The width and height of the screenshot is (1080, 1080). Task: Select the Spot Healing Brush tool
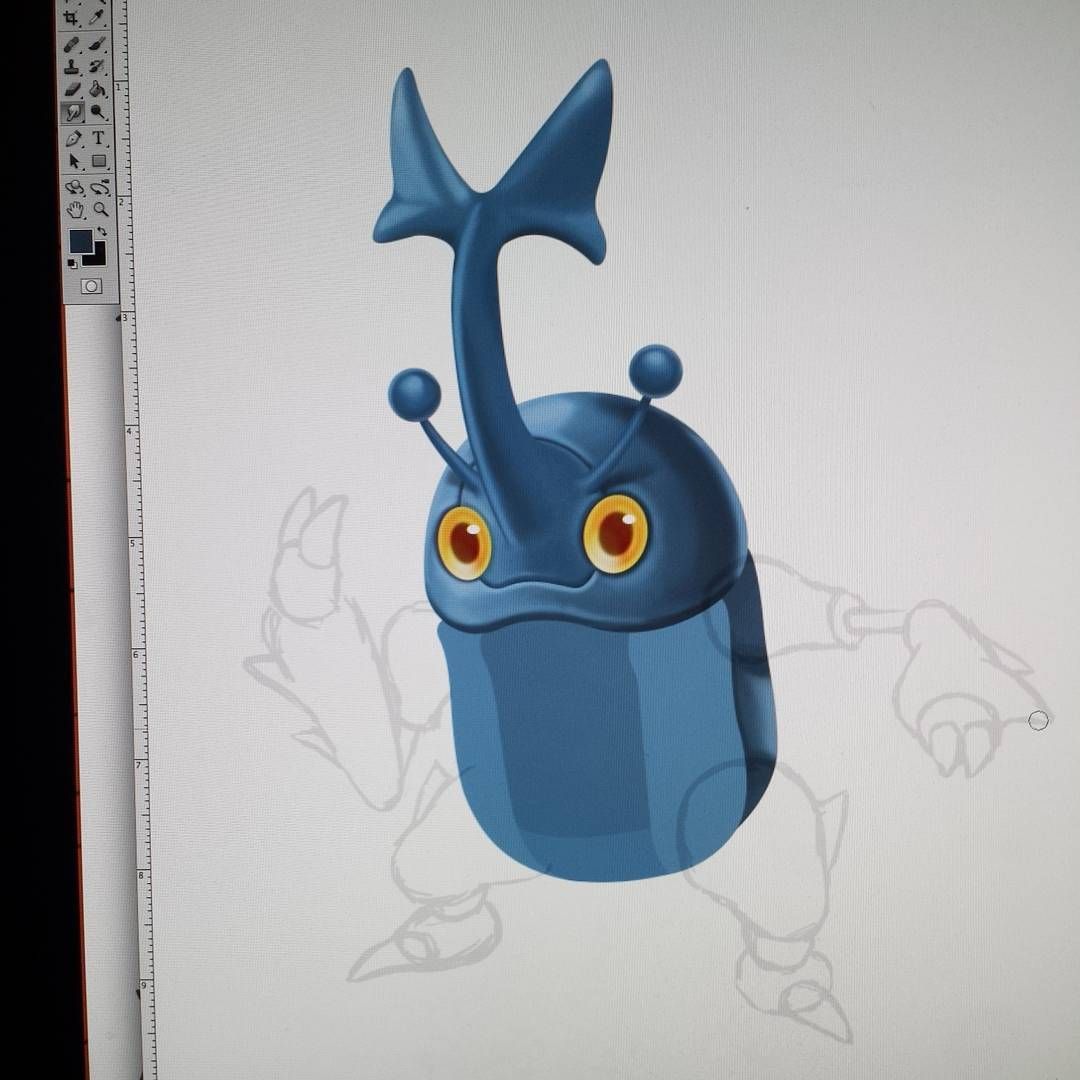(72, 44)
